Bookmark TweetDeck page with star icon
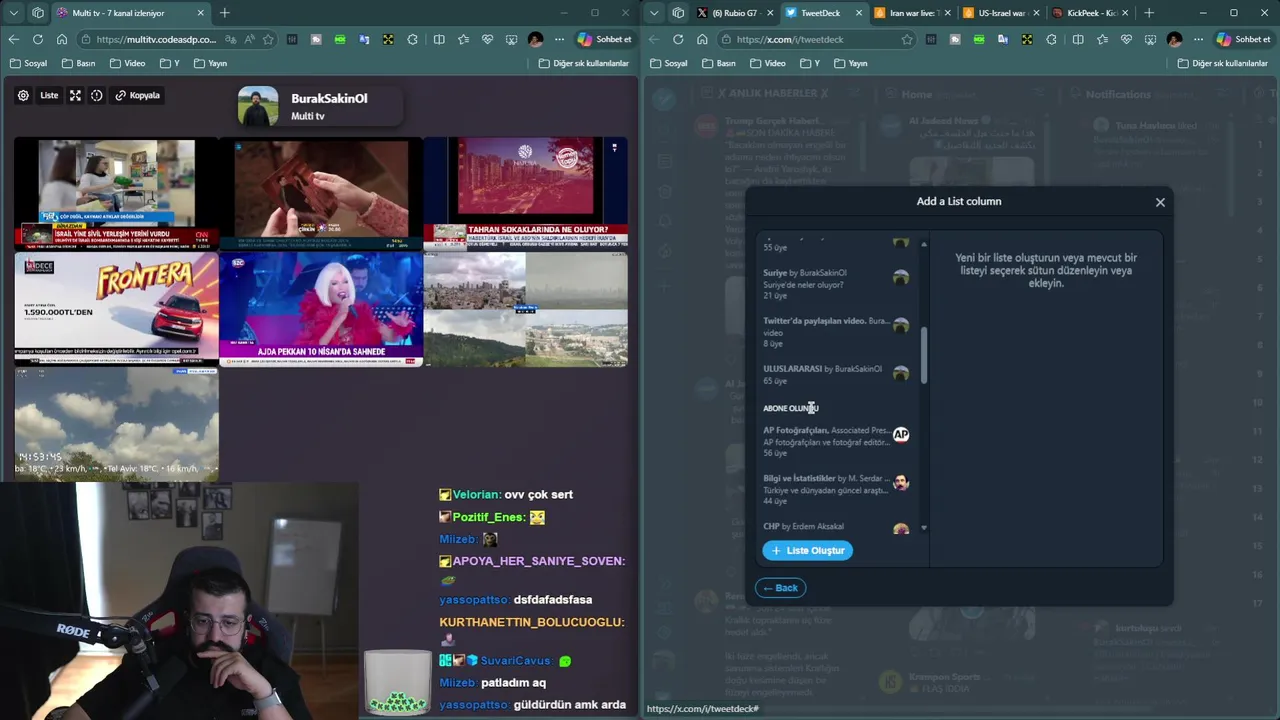This screenshot has width=1280, height=720. pyautogui.click(x=907, y=39)
